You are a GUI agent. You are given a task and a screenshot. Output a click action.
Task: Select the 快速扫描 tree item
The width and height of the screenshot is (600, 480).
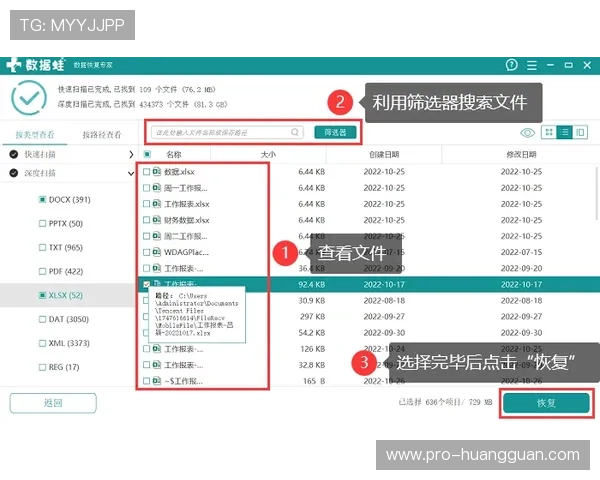pos(40,154)
